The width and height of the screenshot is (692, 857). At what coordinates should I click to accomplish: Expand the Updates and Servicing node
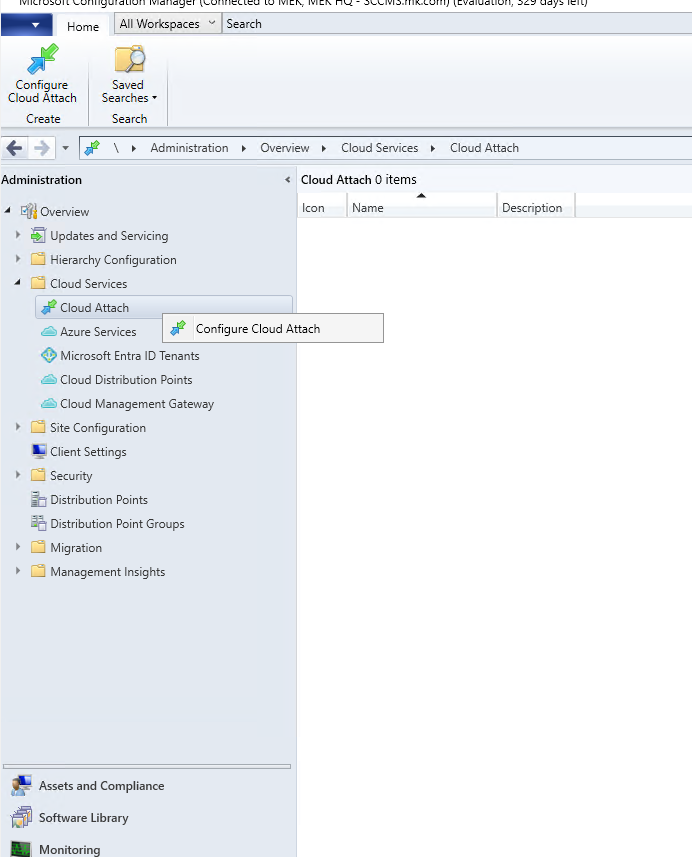point(18,236)
